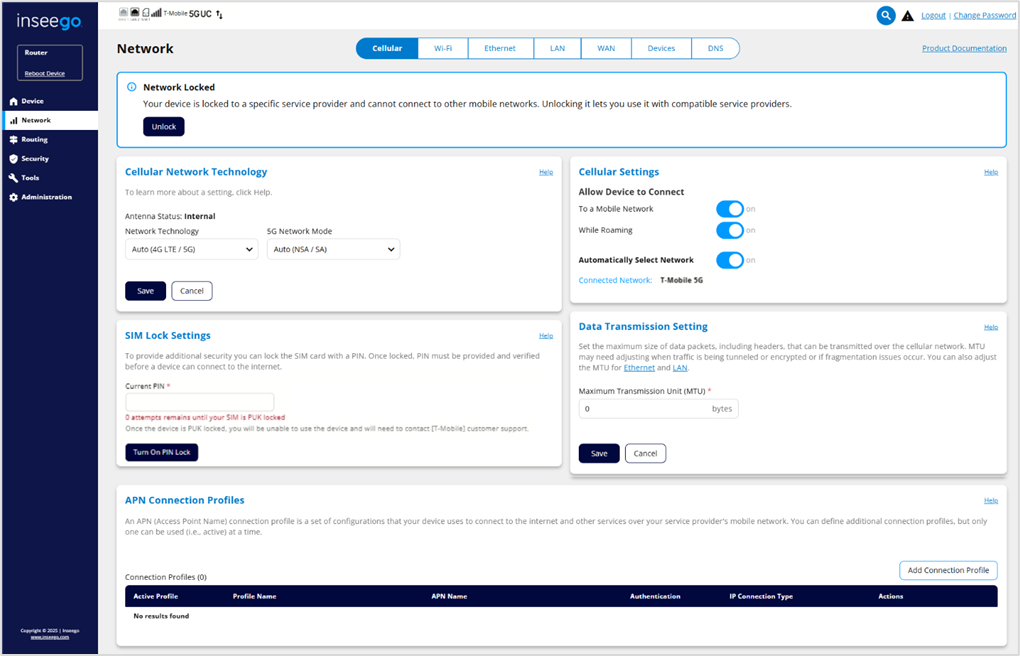Viewport: 1020px width, 656px height.
Task: Click the Inseego logo
Action: click(49, 21)
